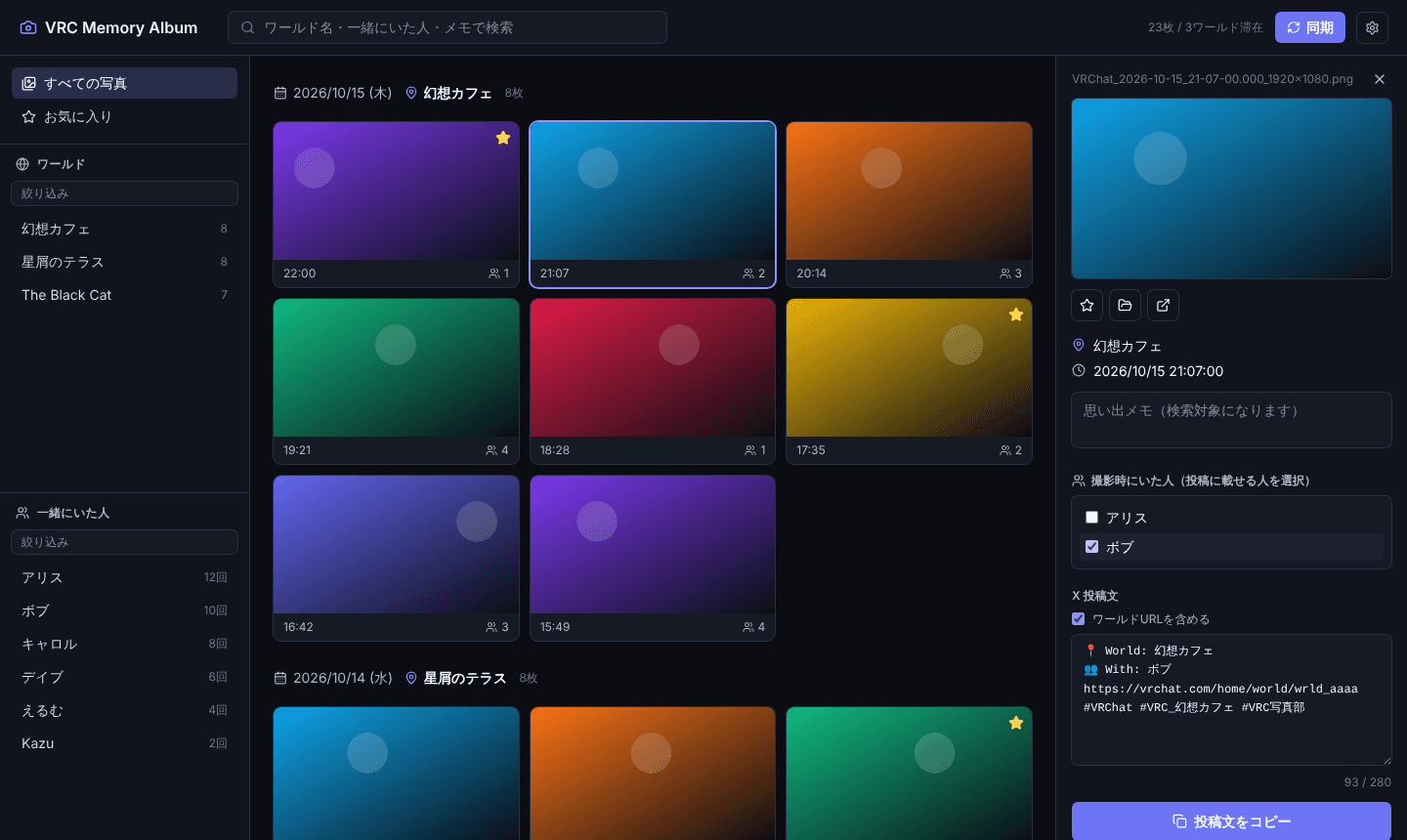Open the 17:35 photo thumbnail
The image size is (1407, 840).
909,381
